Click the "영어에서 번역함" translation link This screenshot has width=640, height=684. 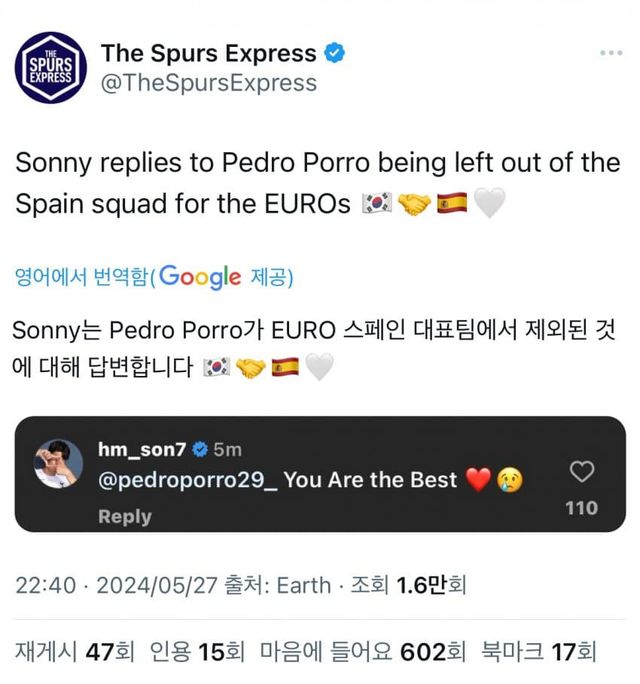click(x=81, y=277)
